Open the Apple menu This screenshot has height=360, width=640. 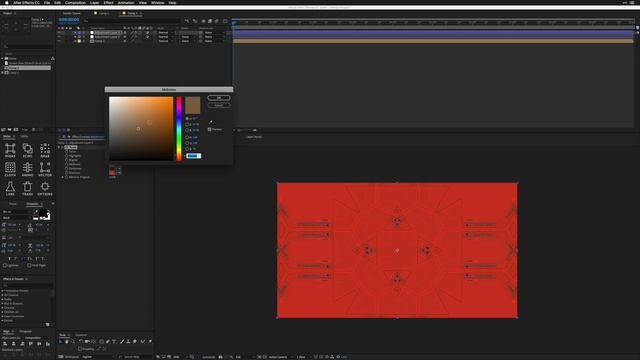tap(7, 2)
